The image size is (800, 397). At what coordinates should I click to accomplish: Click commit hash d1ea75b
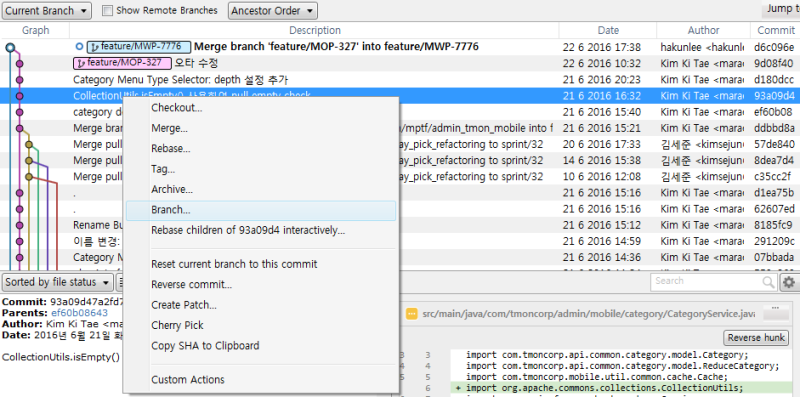tap(774, 193)
